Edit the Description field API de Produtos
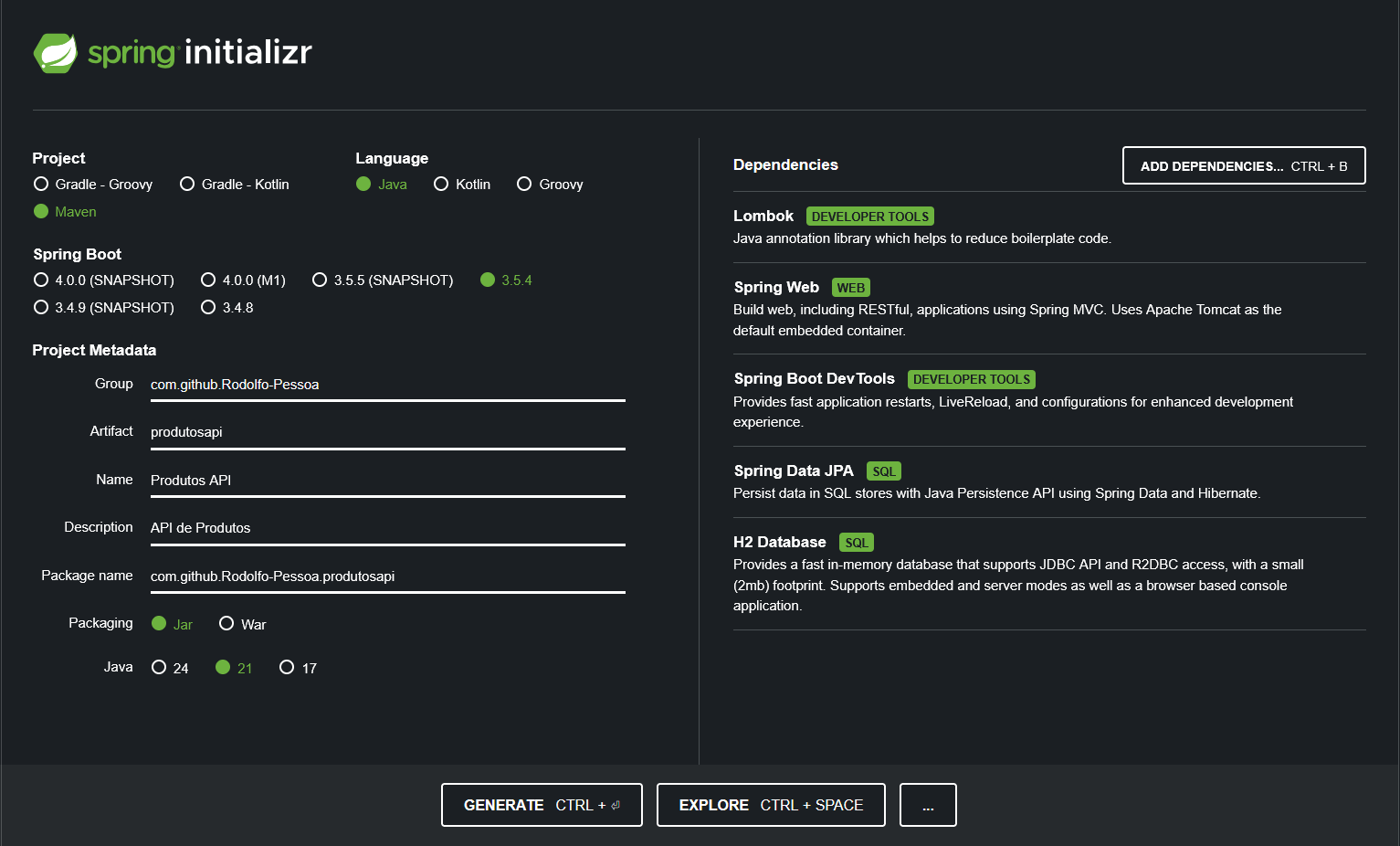1400x846 pixels. pyautogui.click(x=388, y=528)
